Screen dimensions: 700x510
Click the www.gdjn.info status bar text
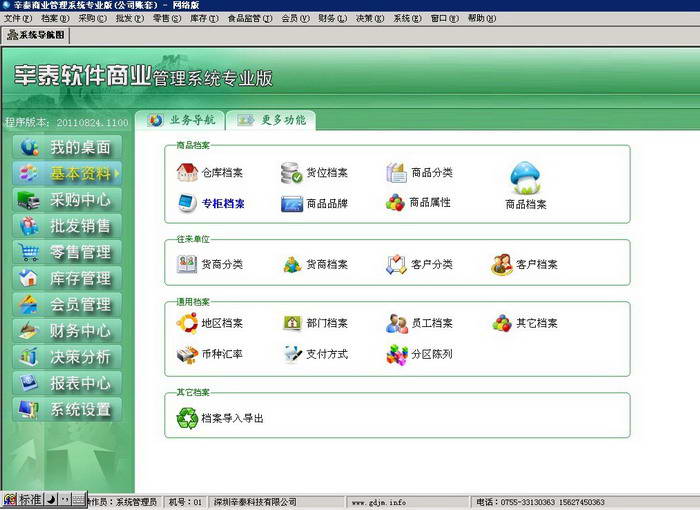(379, 502)
